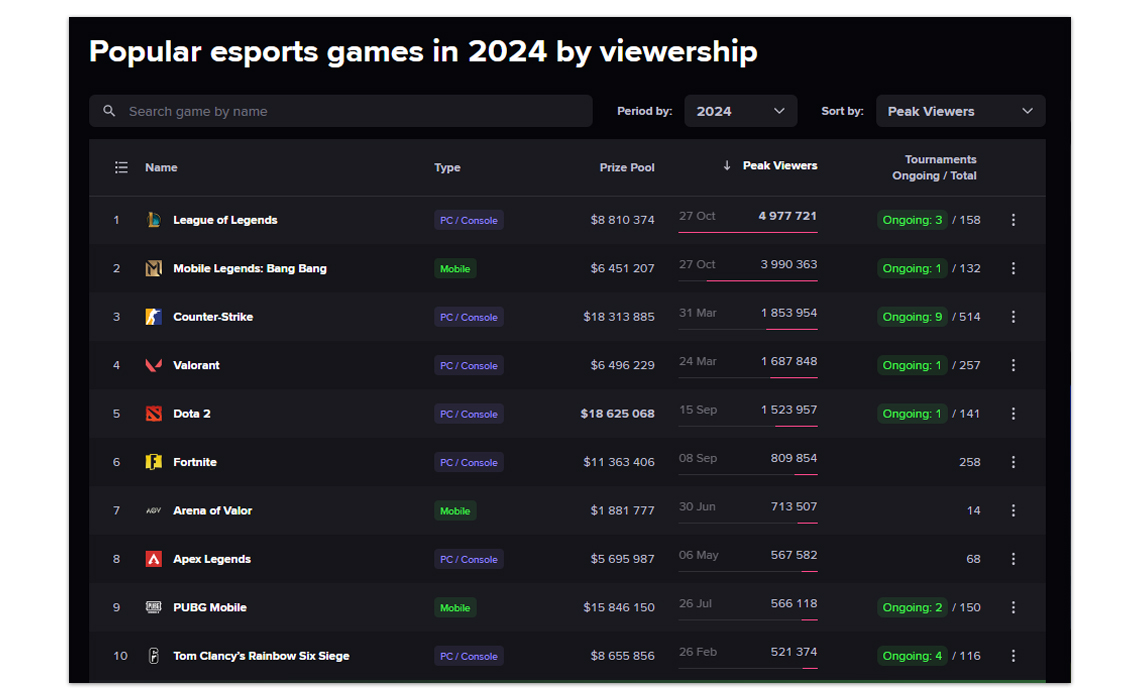Click Mobile tag for Mobile Legends row

point(455,268)
